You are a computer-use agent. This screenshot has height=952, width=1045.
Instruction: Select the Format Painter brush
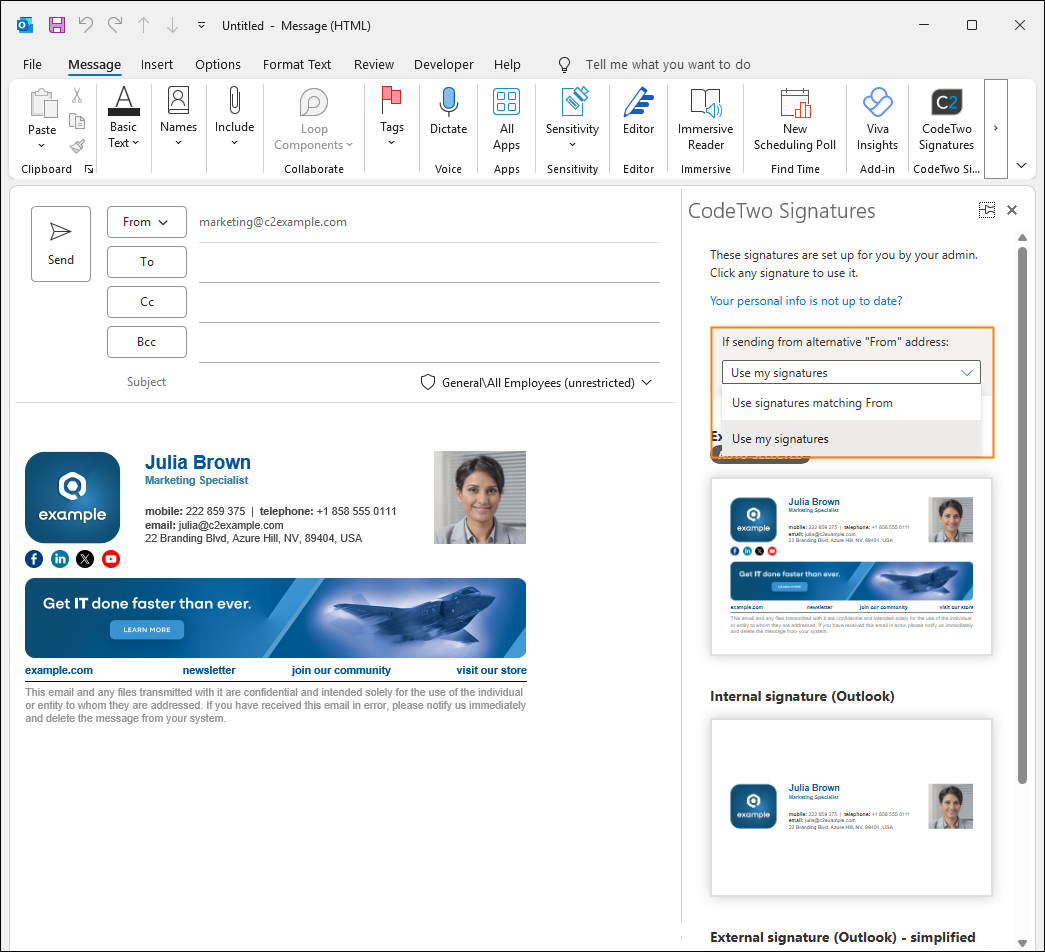[x=77, y=145]
